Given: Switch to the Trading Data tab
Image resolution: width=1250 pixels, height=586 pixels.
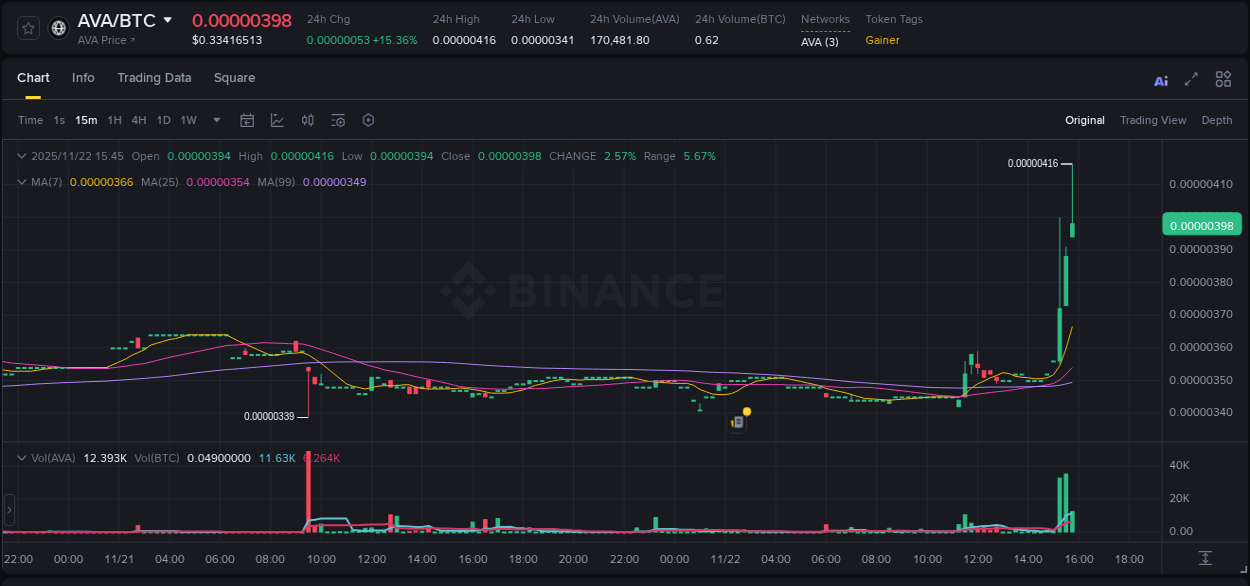Looking at the screenshot, I should pyautogui.click(x=154, y=77).
